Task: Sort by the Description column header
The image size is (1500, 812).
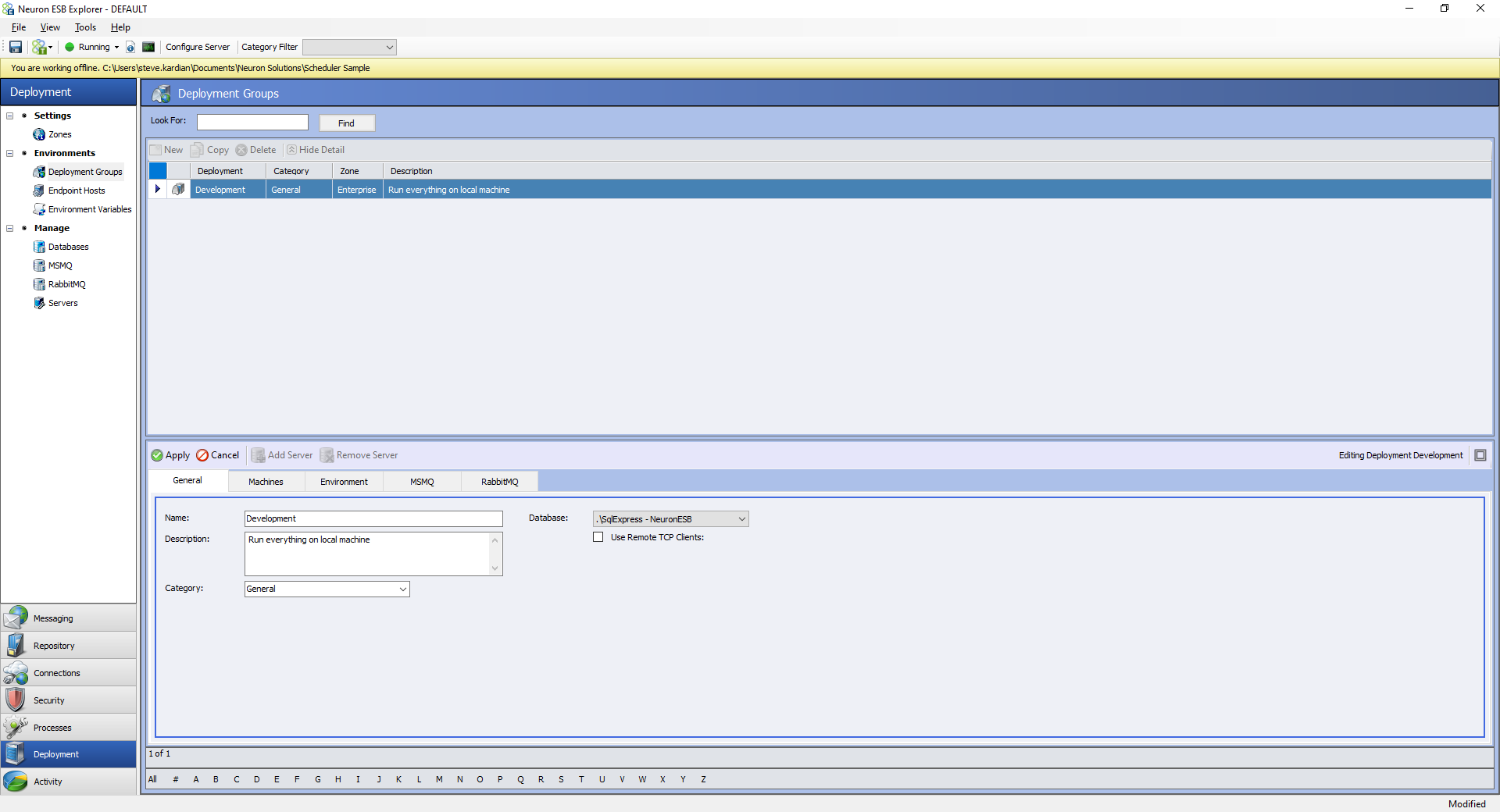Action: click(937, 171)
